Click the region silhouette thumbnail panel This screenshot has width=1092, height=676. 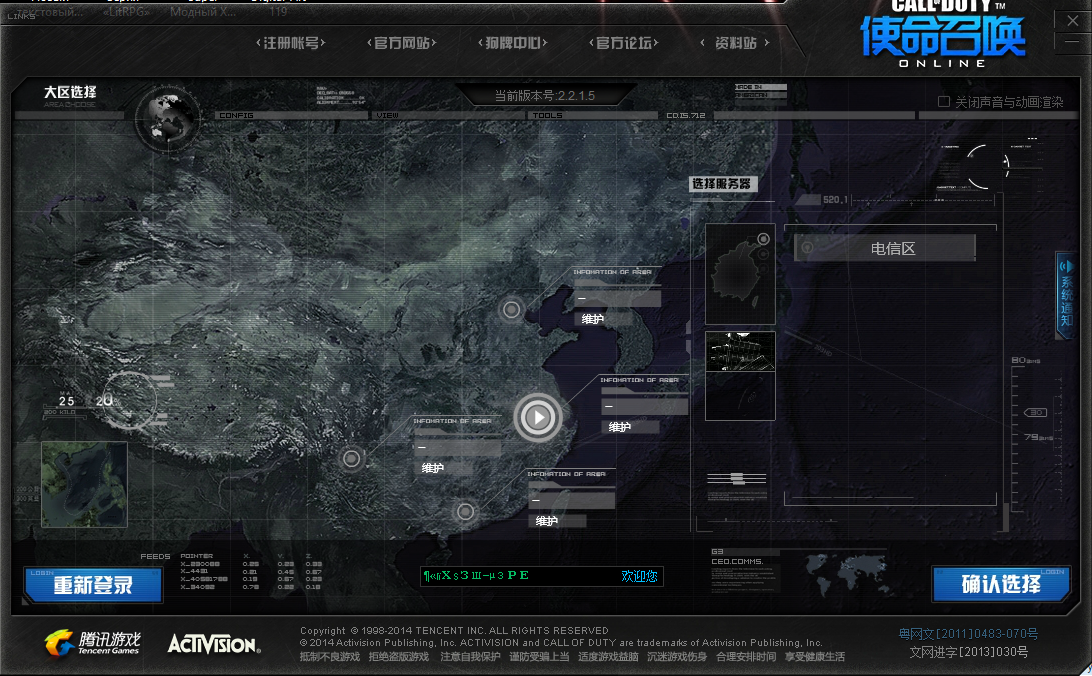[740, 274]
